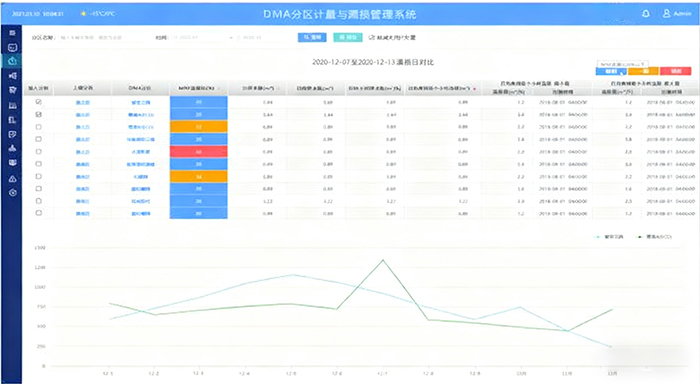Click the topmost menu icon in the left sidebar

pyautogui.click(x=12, y=33)
